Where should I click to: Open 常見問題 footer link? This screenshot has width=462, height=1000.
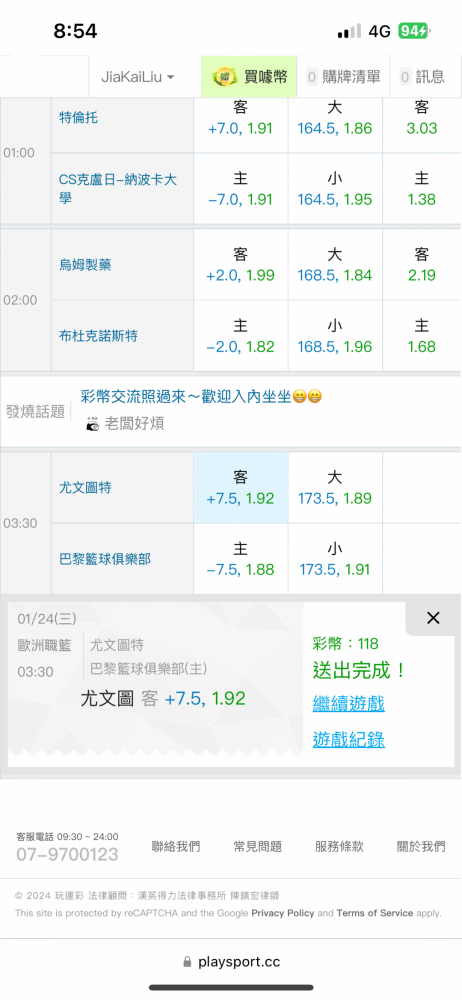point(257,846)
